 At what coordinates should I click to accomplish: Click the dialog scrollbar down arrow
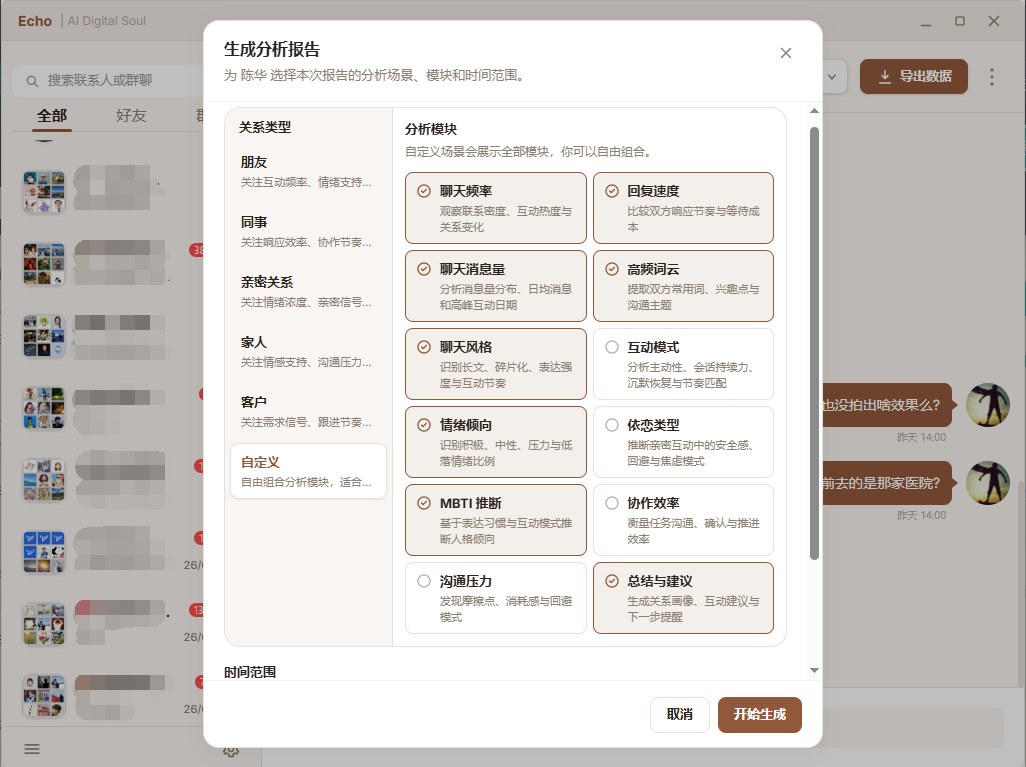pyautogui.click(x=814, y=670)
